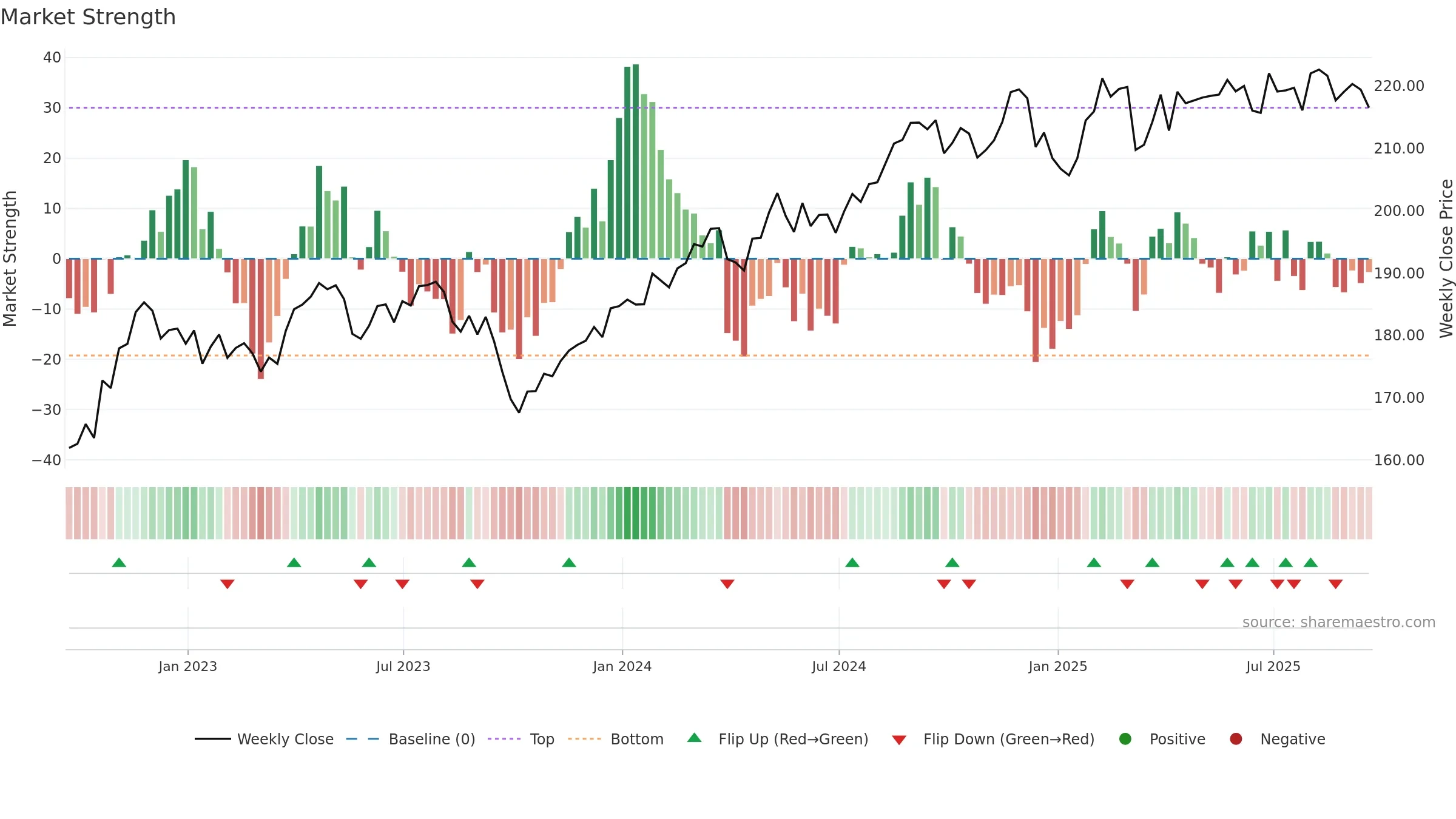Click the 0 tick on the left axis
This screenshot has width=1456, height=819.
[x=57, y=259]
